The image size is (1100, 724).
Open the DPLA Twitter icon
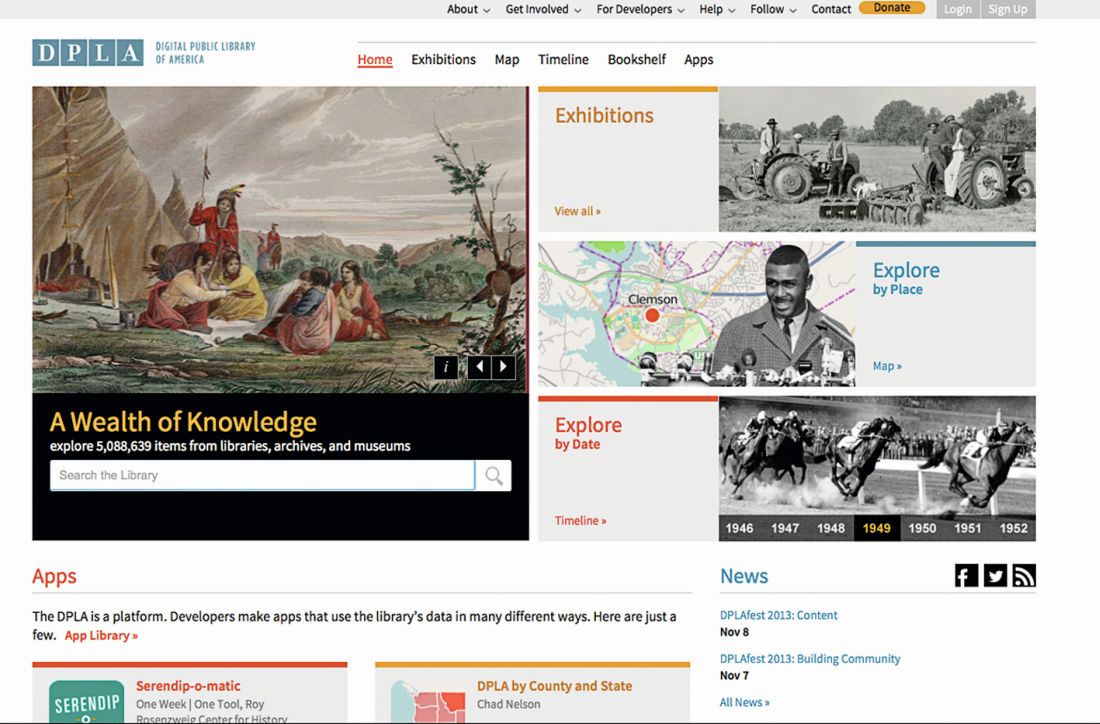pyautogui.click(x=995, y=576)
